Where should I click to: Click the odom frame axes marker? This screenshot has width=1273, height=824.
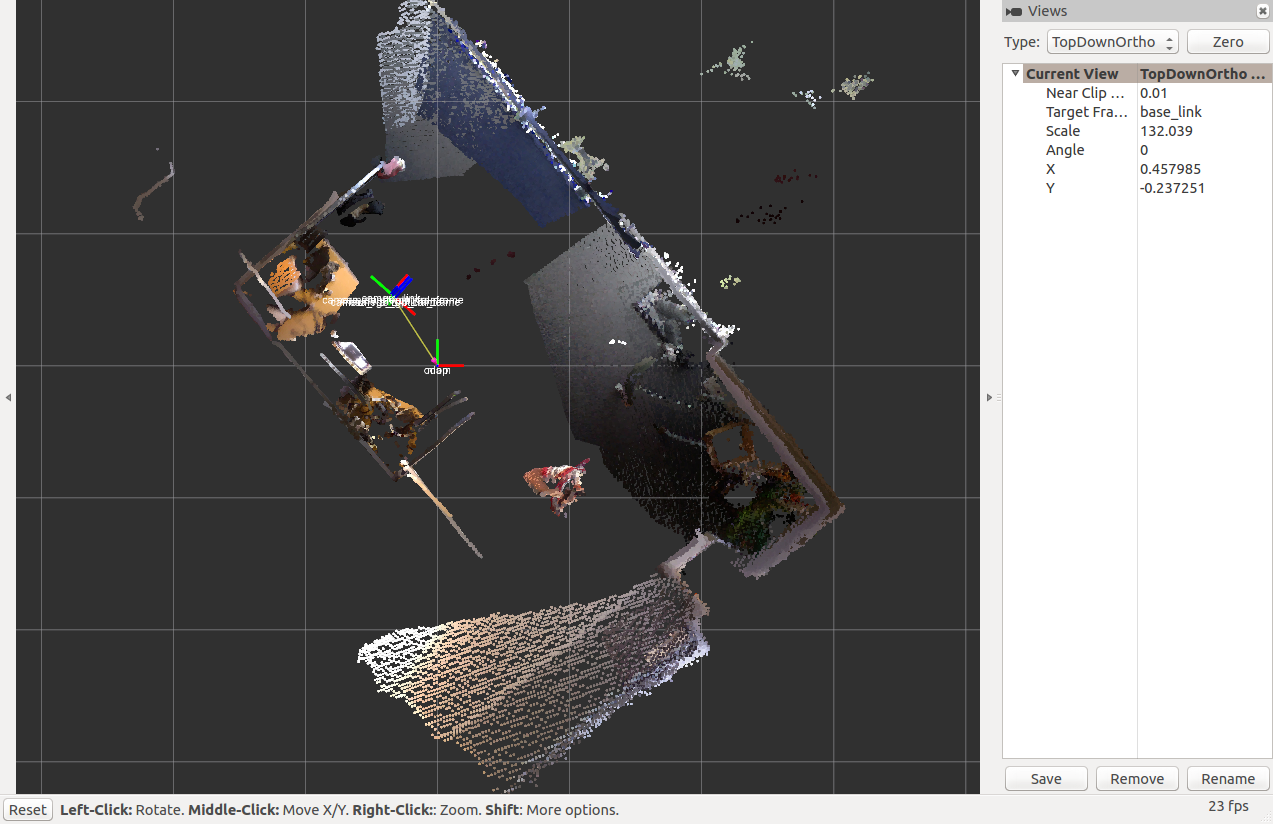click(x=438, y=363)
